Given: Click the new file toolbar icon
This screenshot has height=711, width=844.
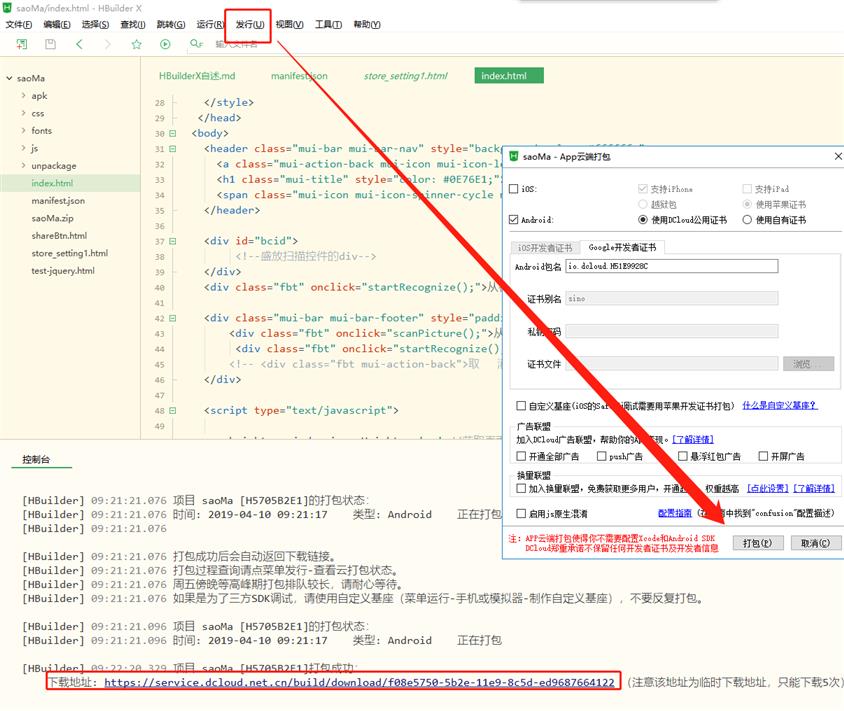Looking at the screenshot, I should (21, 44).
